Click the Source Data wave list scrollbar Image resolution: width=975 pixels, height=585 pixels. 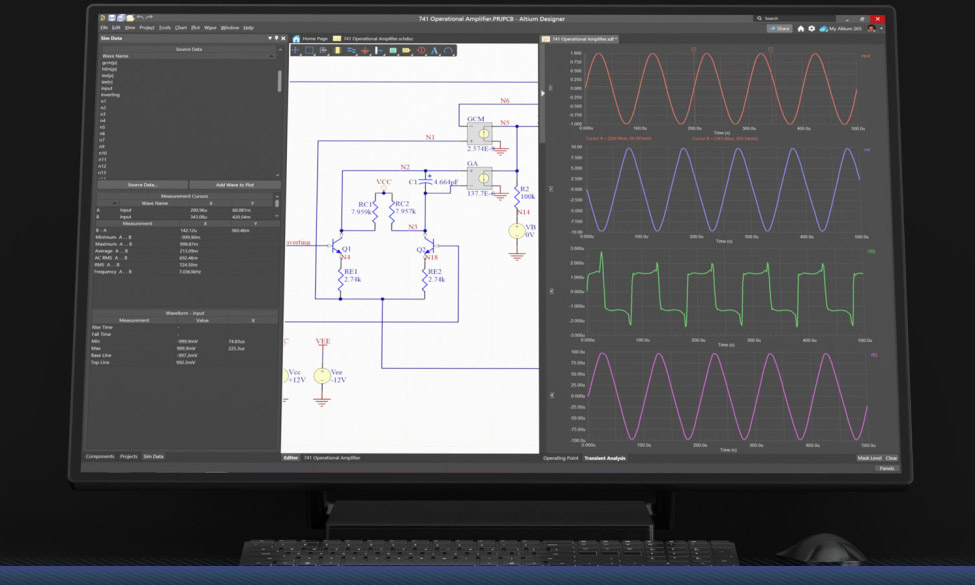pyautogui.click(x=279, y=81)
